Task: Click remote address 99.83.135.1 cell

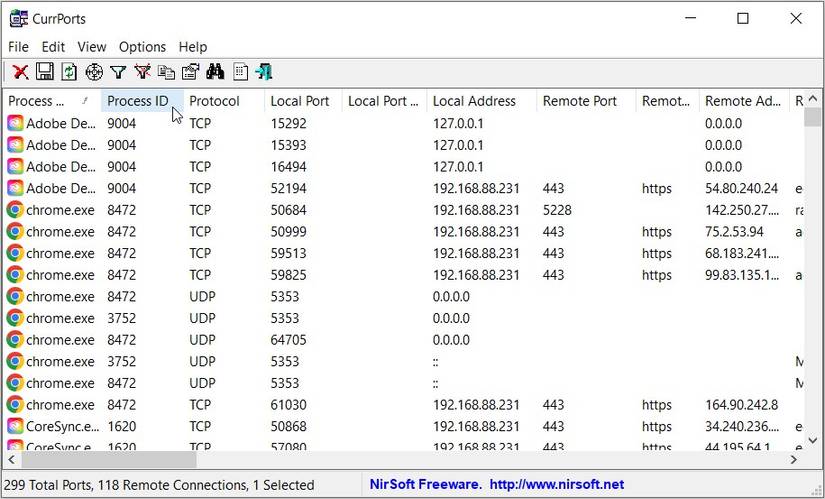Action: (x=742, y=275)
